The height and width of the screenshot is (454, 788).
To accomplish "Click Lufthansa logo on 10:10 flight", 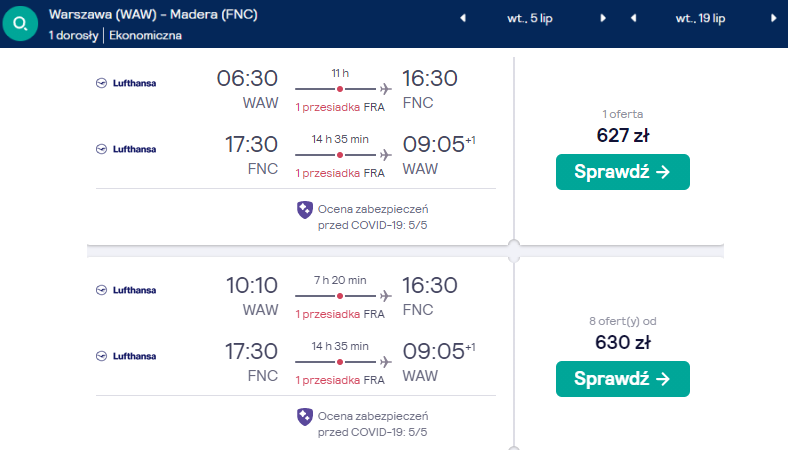I will click(x=126, y=290).
